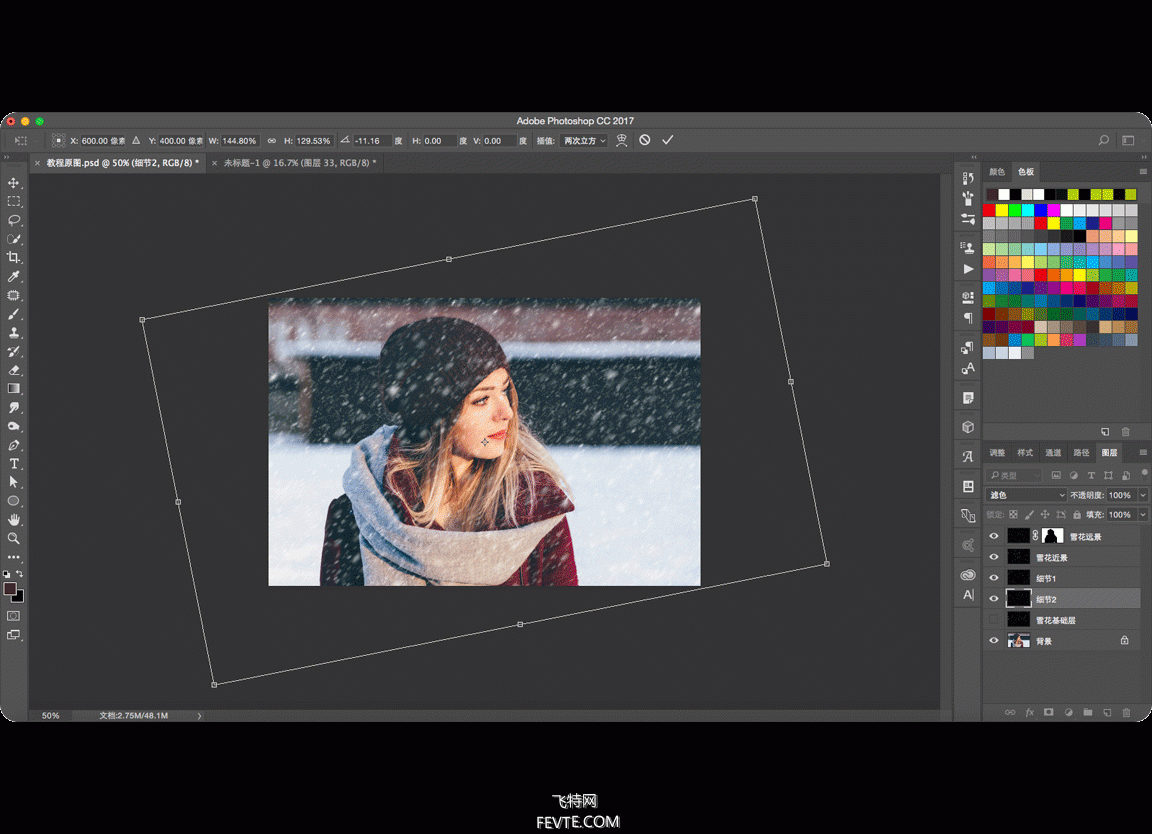Select the Path Selection arrow tool
This screenshot has width=1152, height=834.
click(13, 482)
